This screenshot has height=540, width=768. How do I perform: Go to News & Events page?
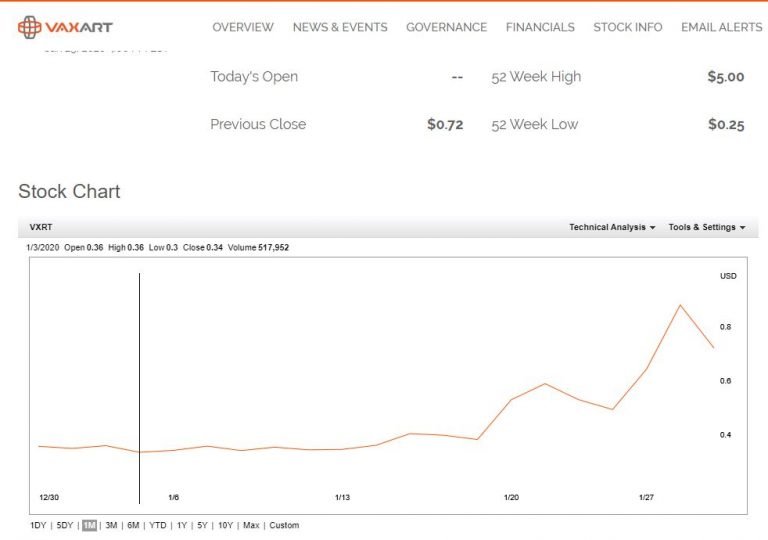340,27
